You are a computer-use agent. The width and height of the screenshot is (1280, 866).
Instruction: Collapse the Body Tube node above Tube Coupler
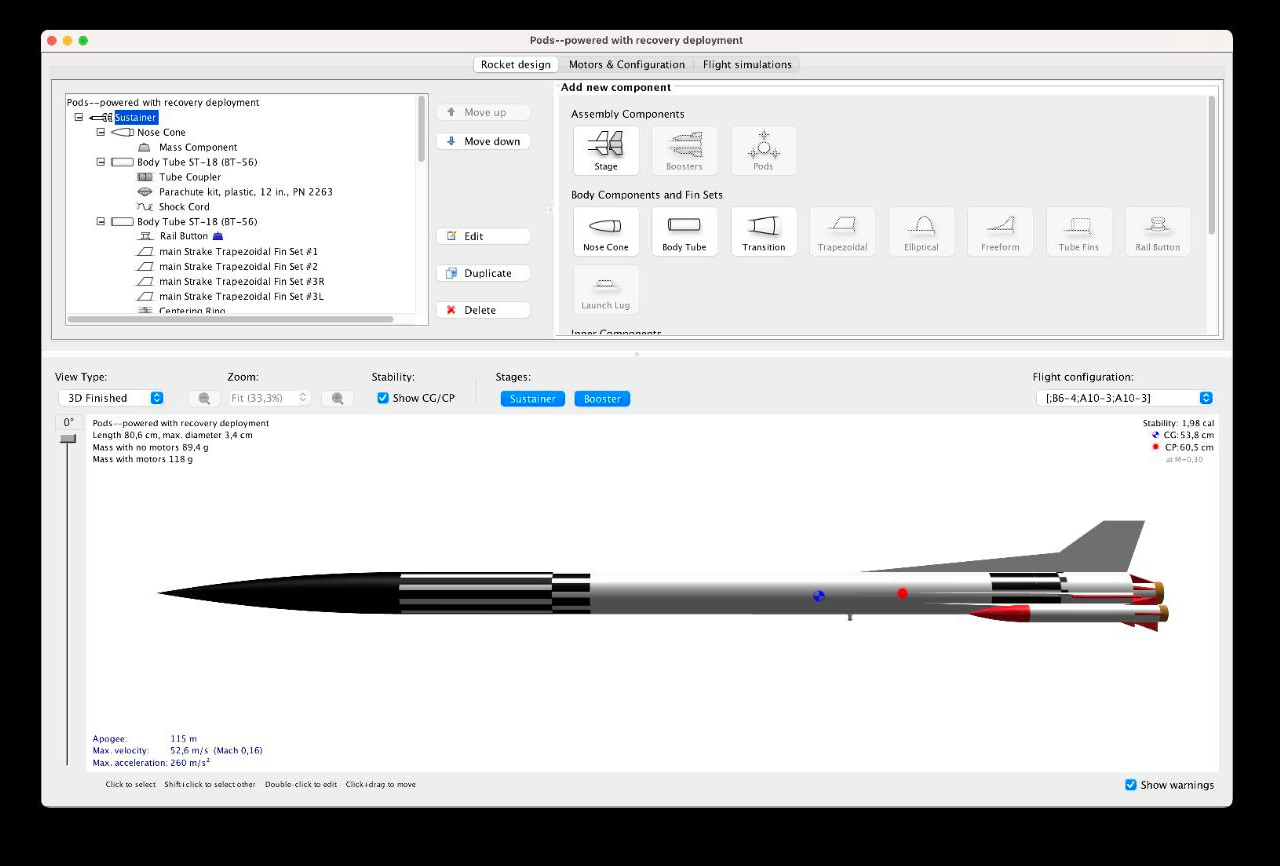pyautogui.click(x=100, y=162)
